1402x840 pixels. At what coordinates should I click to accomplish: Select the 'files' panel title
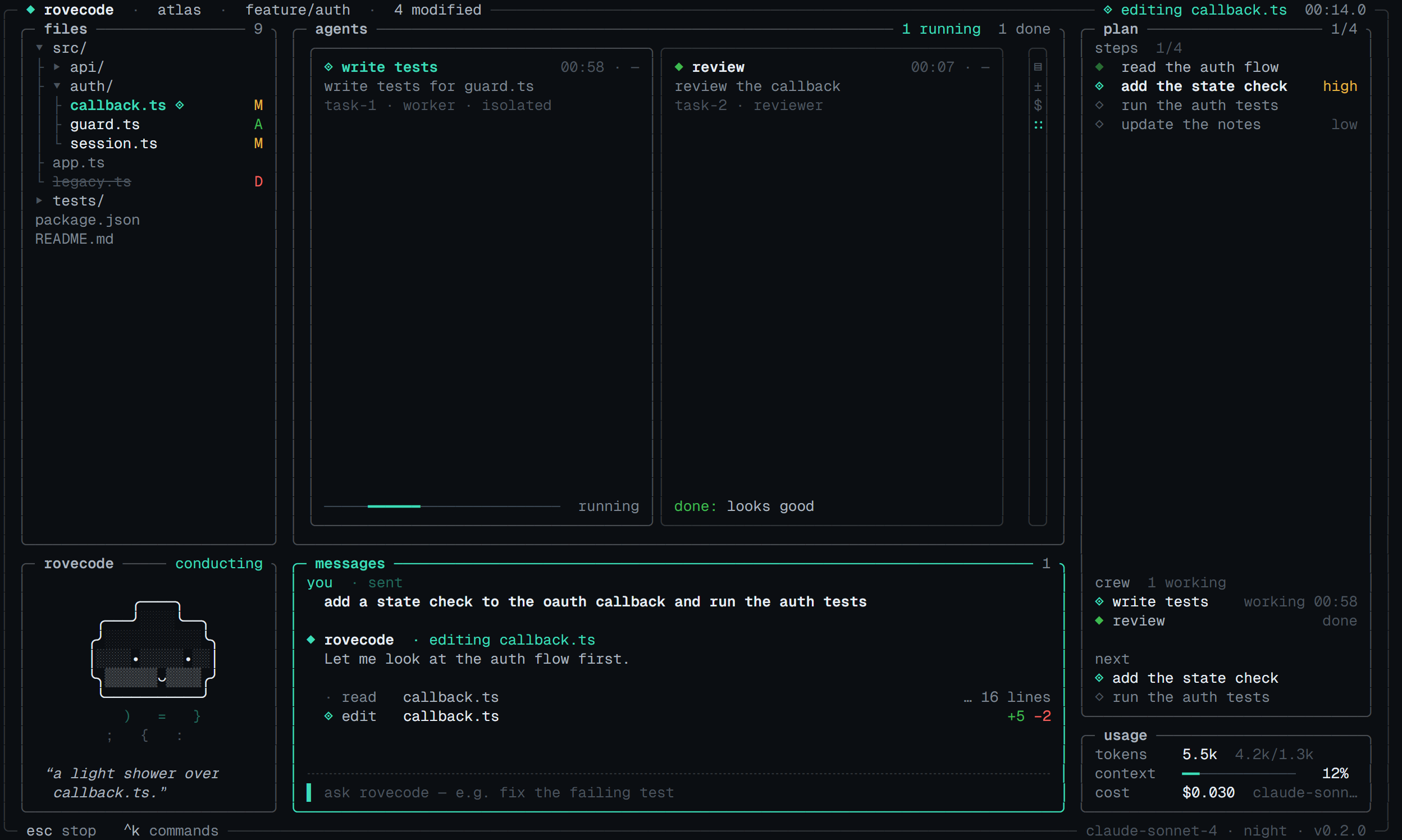(x=66, y=29)
